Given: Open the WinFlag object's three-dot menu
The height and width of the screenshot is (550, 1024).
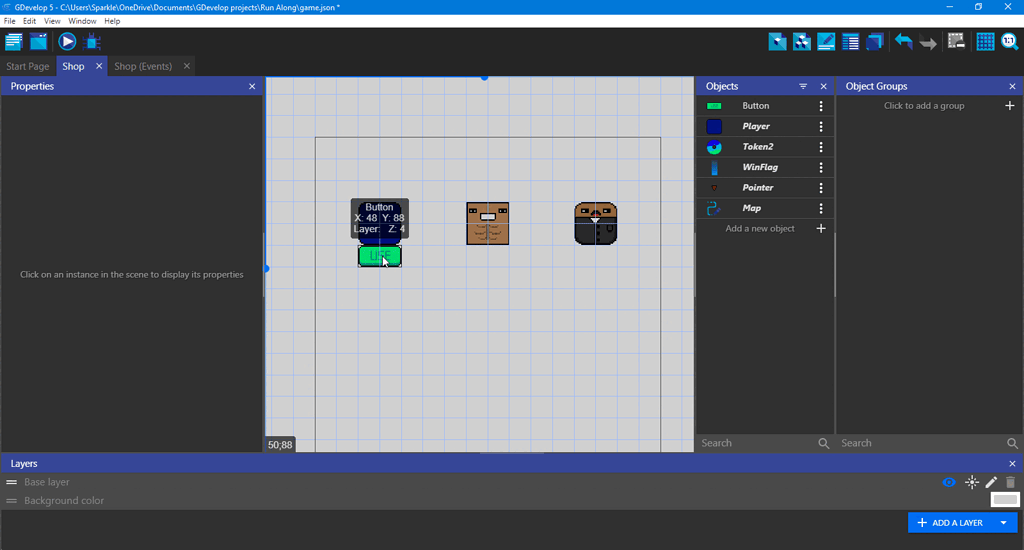Looking at the screenshot, I should 821,167.
